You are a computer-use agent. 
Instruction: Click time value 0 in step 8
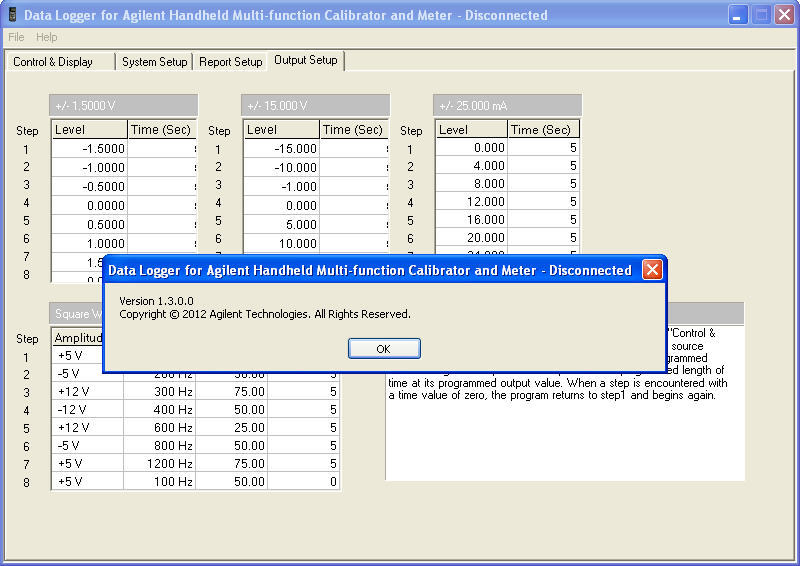click(x=304, y=481)
